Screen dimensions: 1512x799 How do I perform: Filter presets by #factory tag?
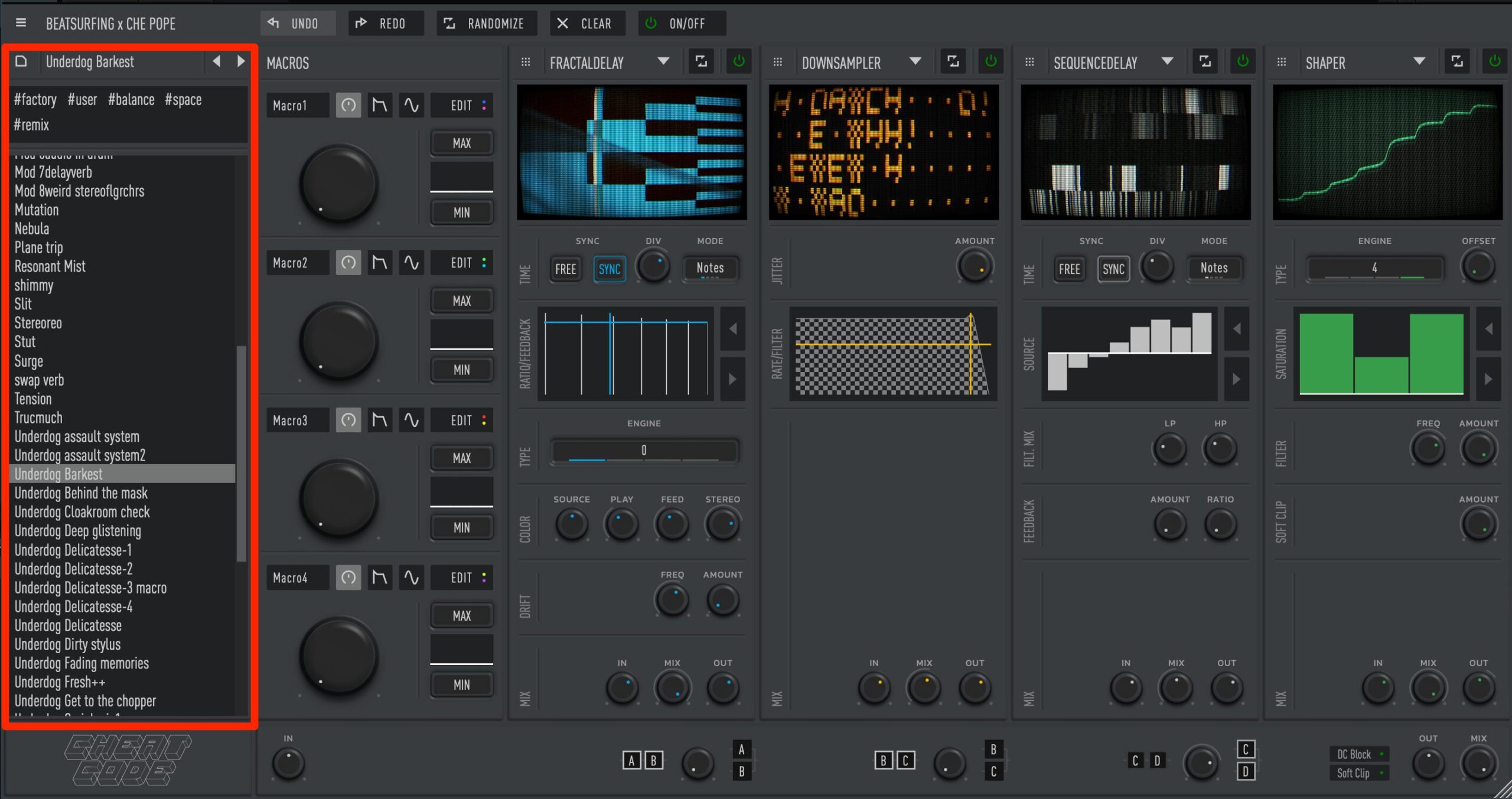pyautogui.click(x=35, y=99)
